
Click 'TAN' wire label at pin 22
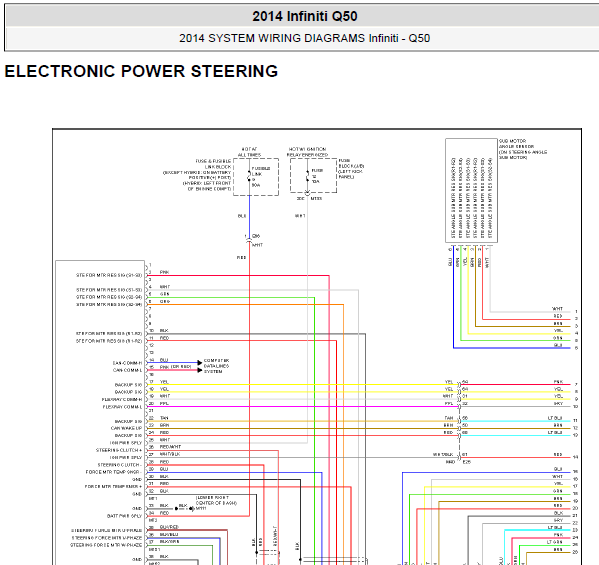click(x=164, y=418)
